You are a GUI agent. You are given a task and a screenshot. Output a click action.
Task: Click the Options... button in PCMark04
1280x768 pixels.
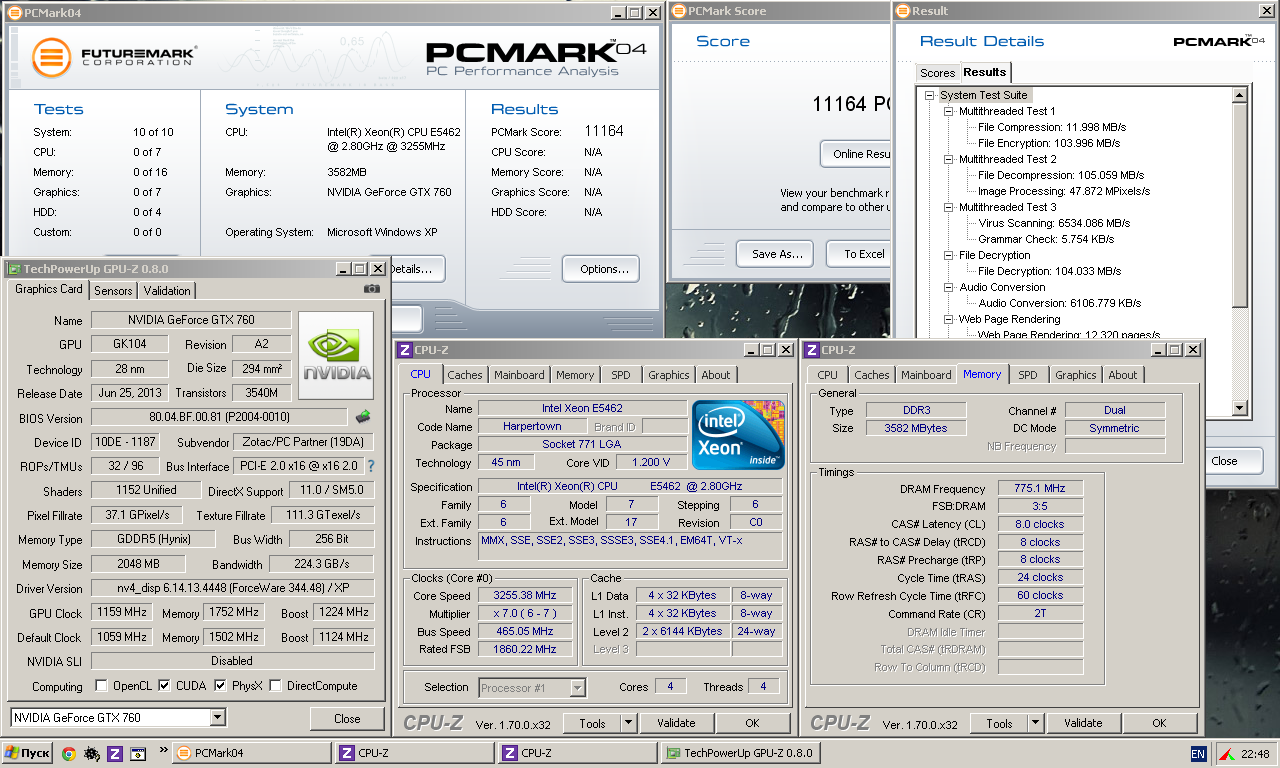pyautogui.click(x=601, y=269)
